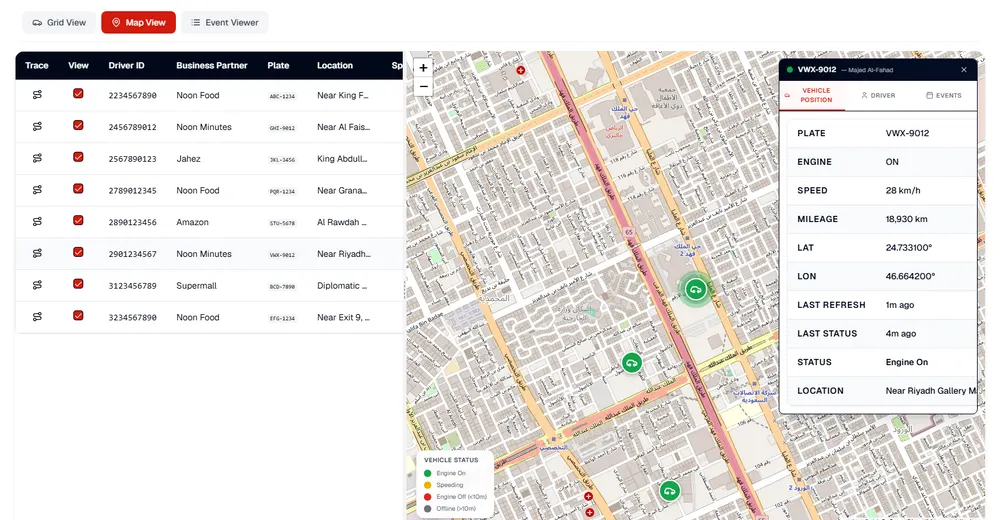Screen dimensions: 1000x520
Task: Open trace for driver 3123456789
Action: [37, 285]
